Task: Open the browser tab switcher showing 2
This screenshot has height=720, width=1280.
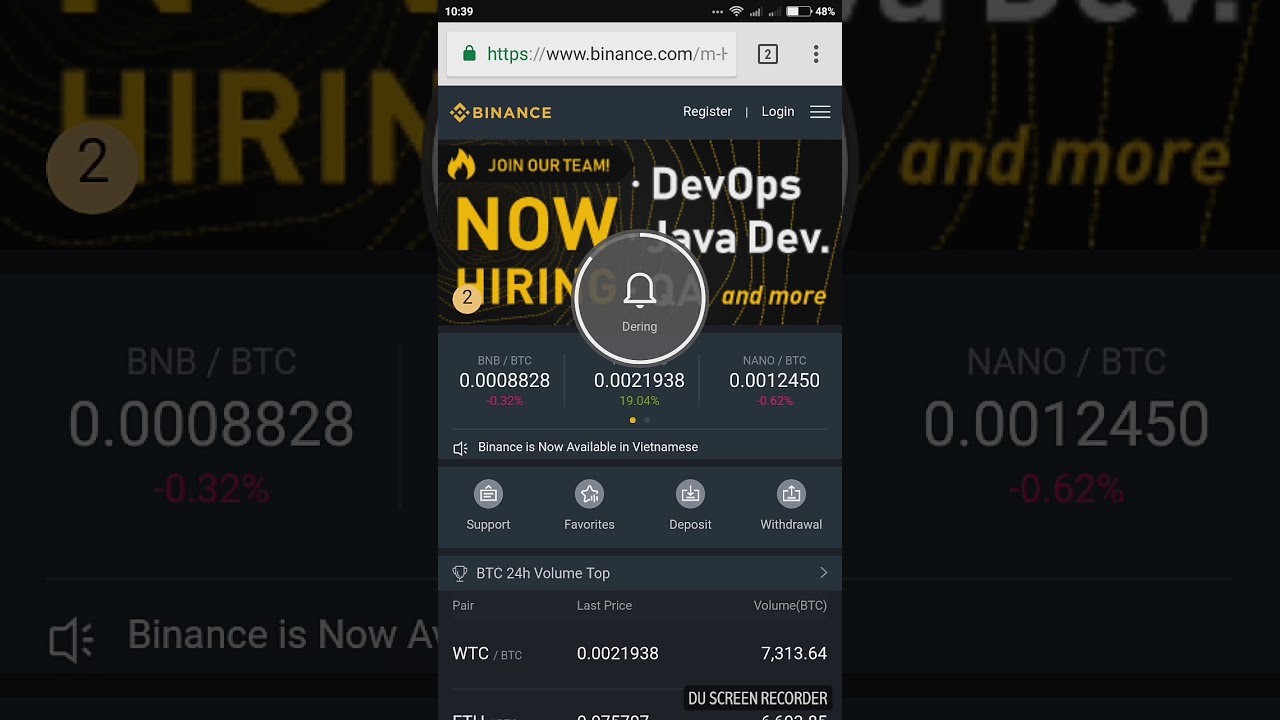Action: pos(768,54)
